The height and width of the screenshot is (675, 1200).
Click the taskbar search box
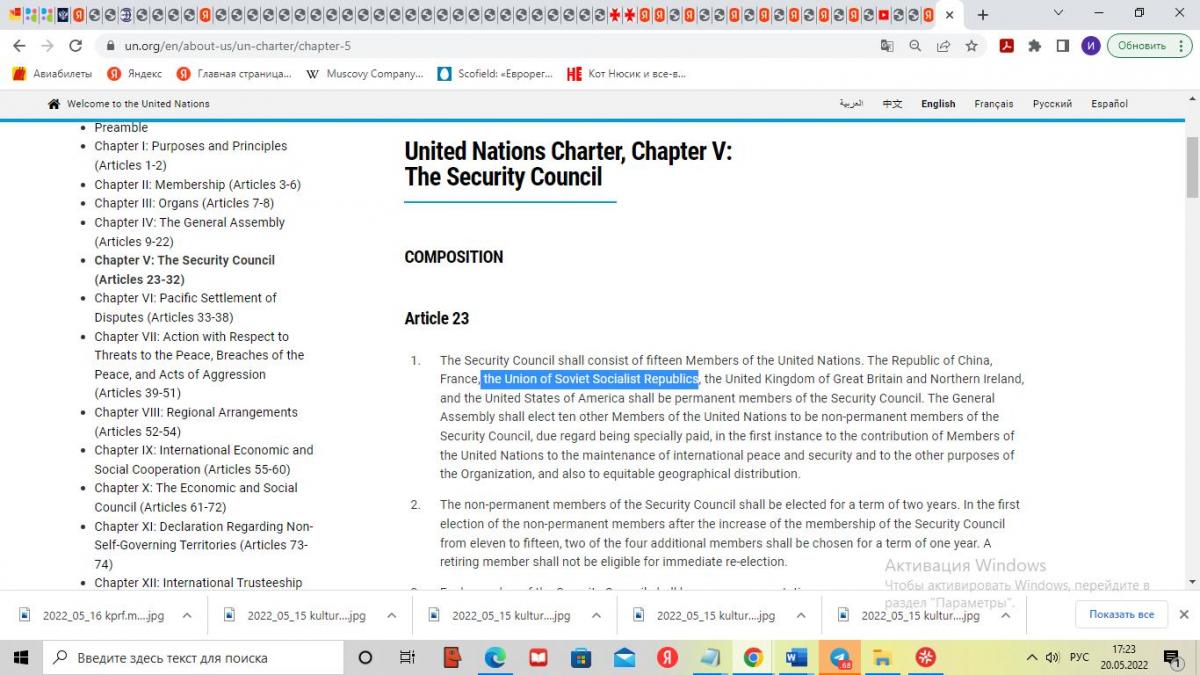[193, 657]
